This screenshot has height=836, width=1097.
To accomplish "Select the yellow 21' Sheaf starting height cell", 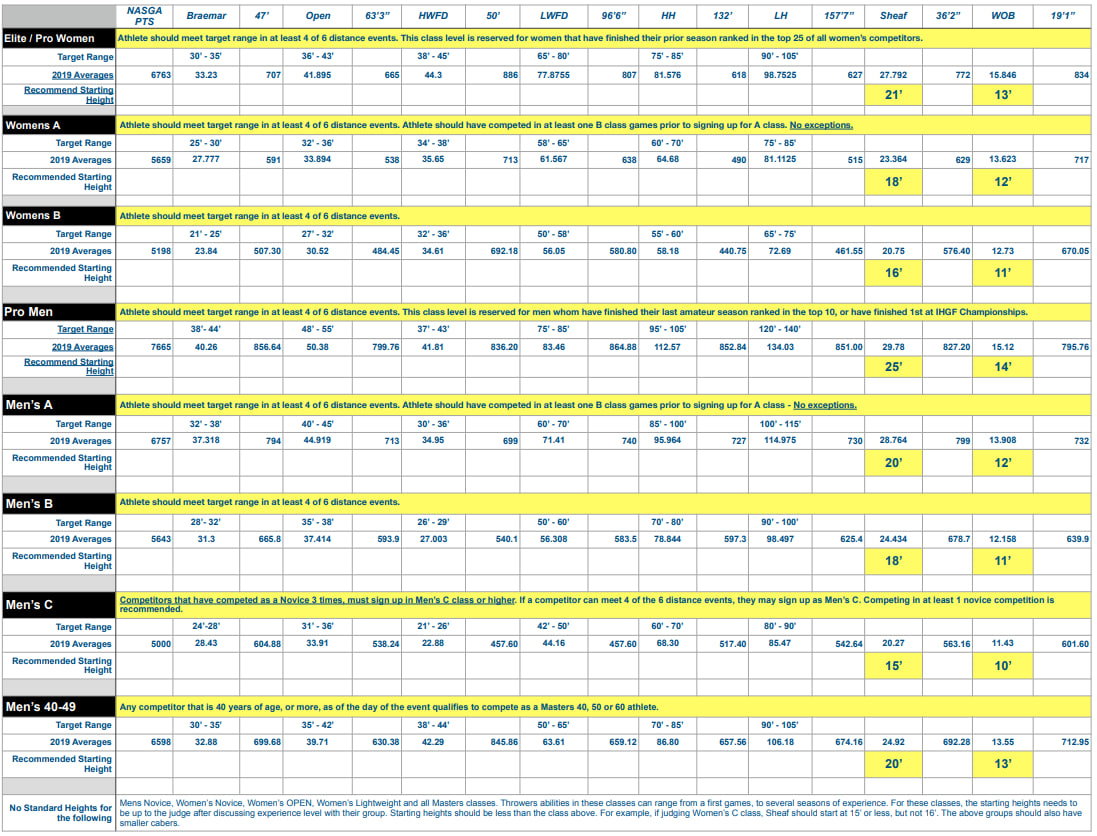I will (x=893, y=94).
